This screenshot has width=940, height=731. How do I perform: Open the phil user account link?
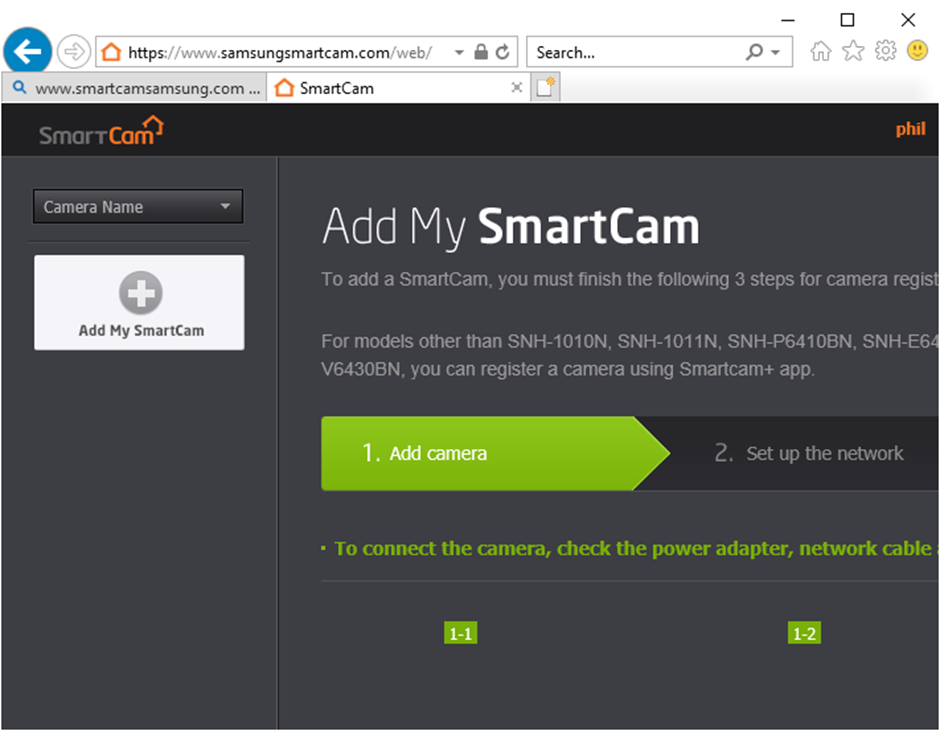click(x=910, y=129)
